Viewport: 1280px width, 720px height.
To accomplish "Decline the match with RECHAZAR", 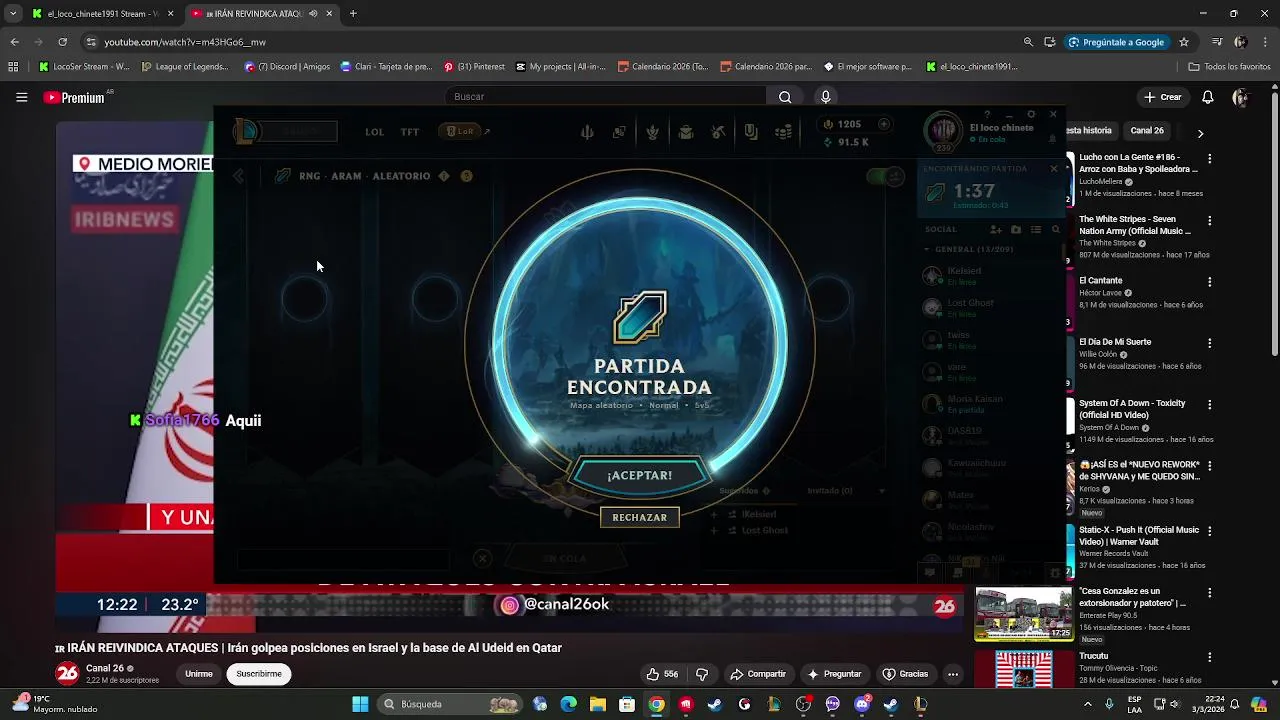I will (x=639, y=517).
